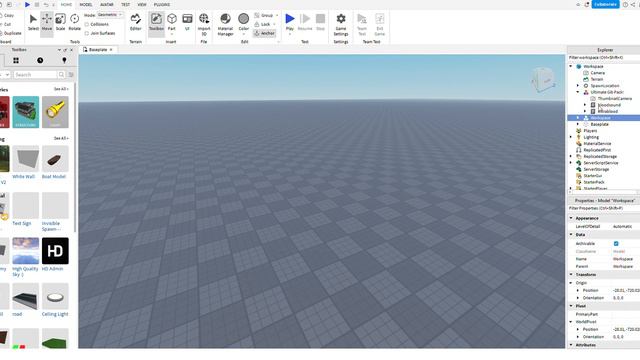The height and width of the screenshot is (360, 640).
Task: Click the Filter Properties input field
Action: [x=604, y=208]
